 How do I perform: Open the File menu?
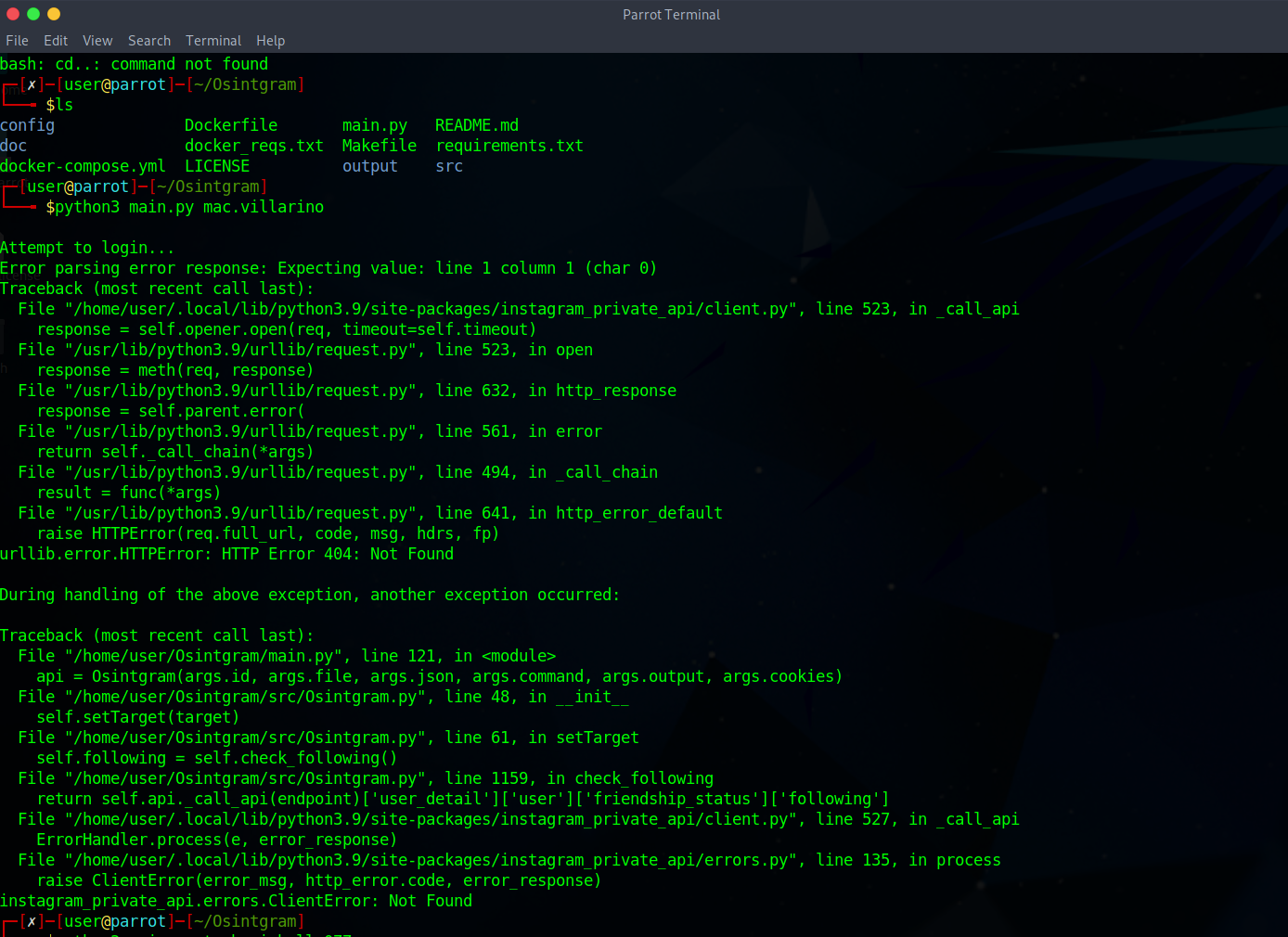click(17, 40)
